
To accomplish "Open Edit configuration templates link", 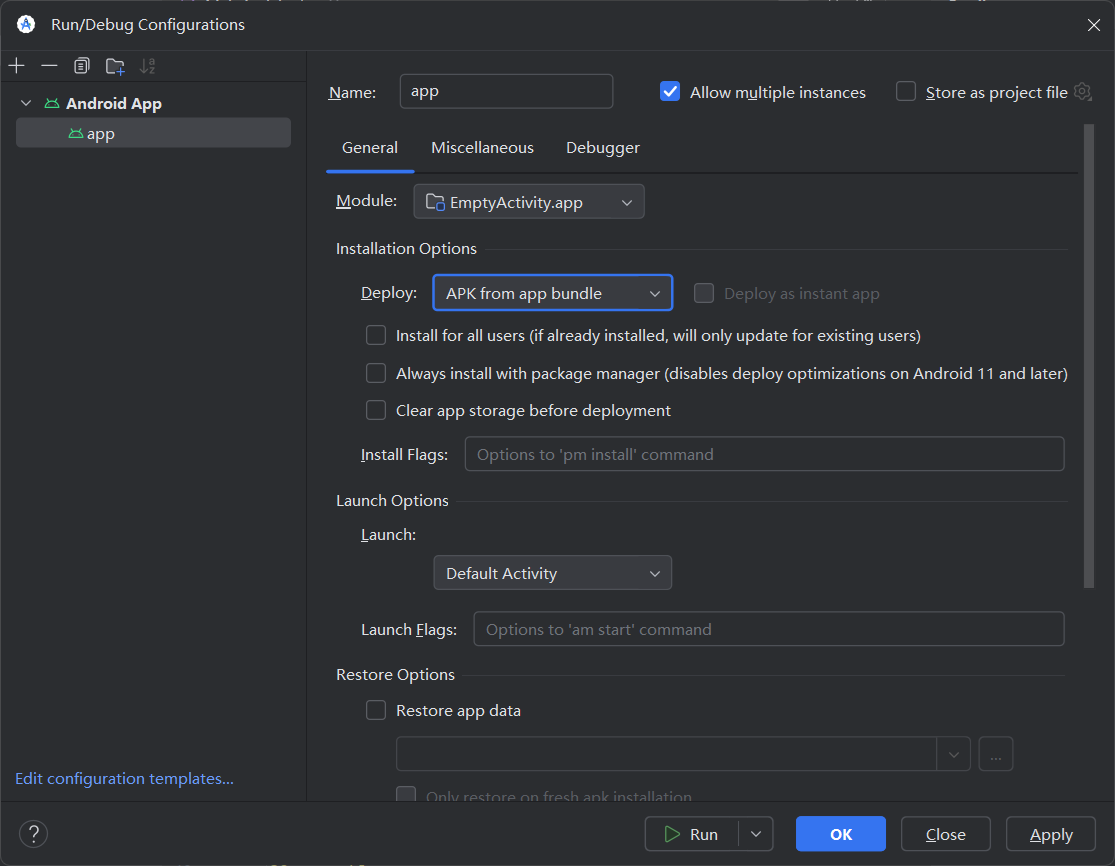I will click(124, 779).
